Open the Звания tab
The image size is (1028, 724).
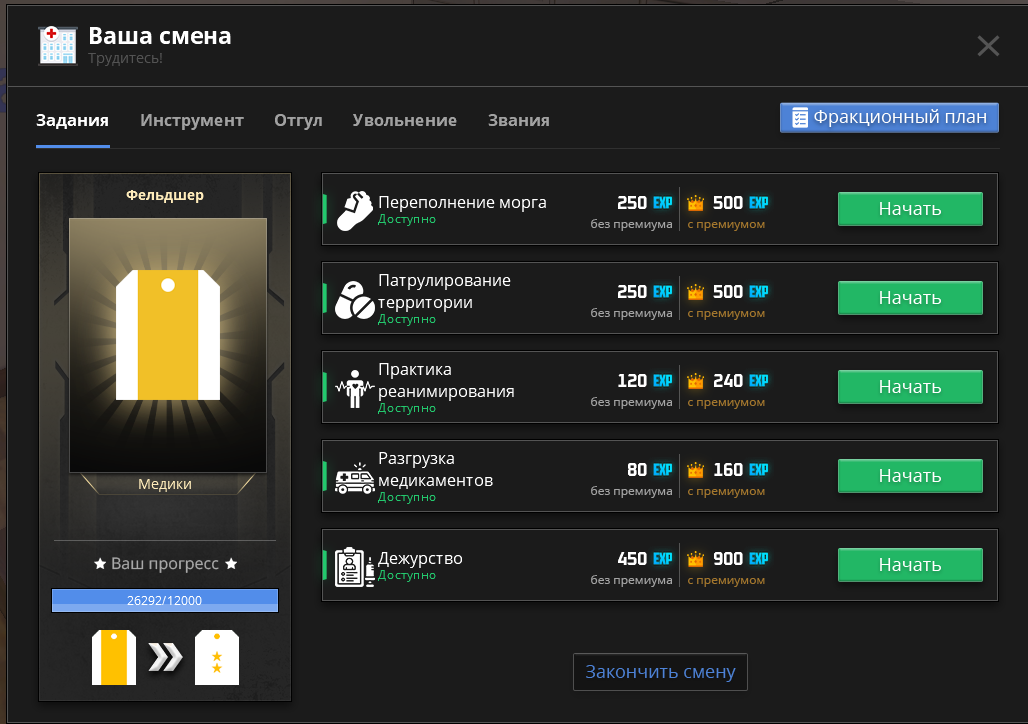pos(519,121)
